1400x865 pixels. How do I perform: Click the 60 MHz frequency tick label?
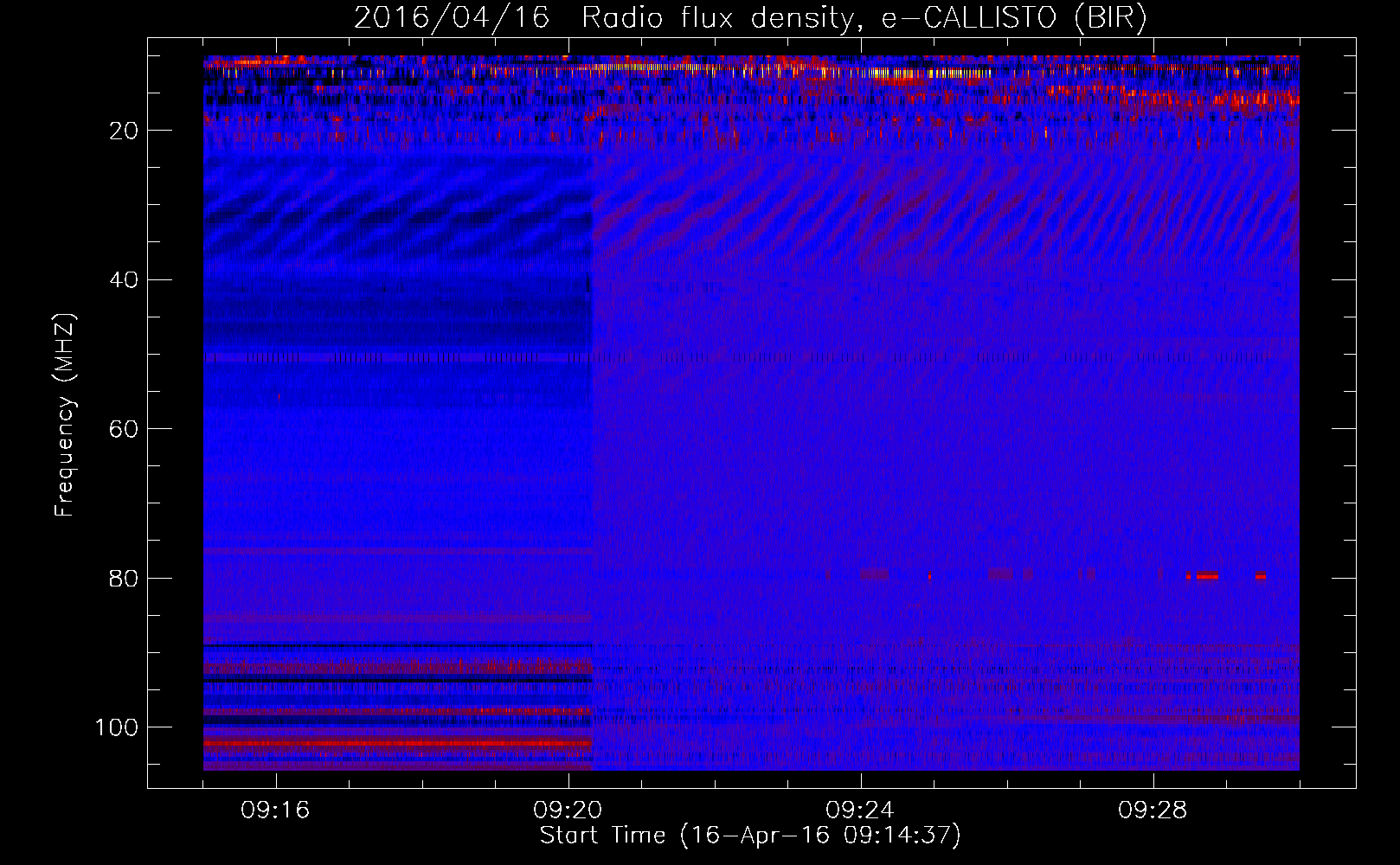tap(124, 429)
